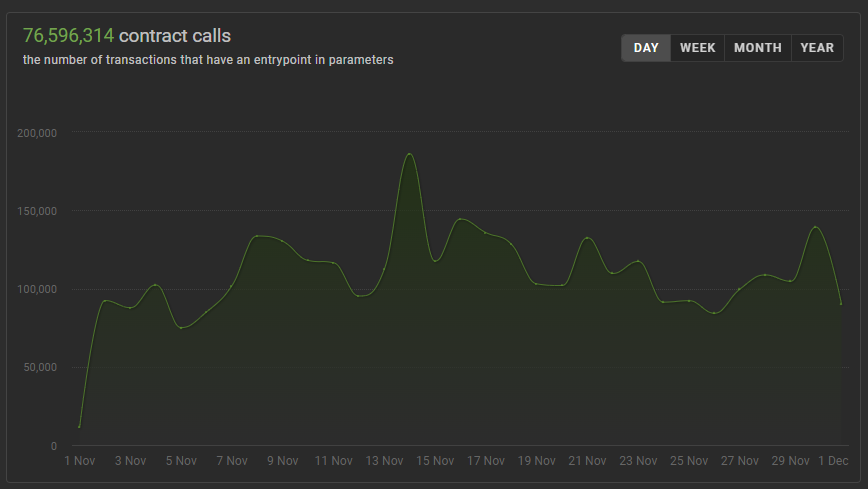This screenshot has width=868, height=489.
Task: Click the peak data point near 30 Nov
Action: pyautogui.click(x=815, y=227)
